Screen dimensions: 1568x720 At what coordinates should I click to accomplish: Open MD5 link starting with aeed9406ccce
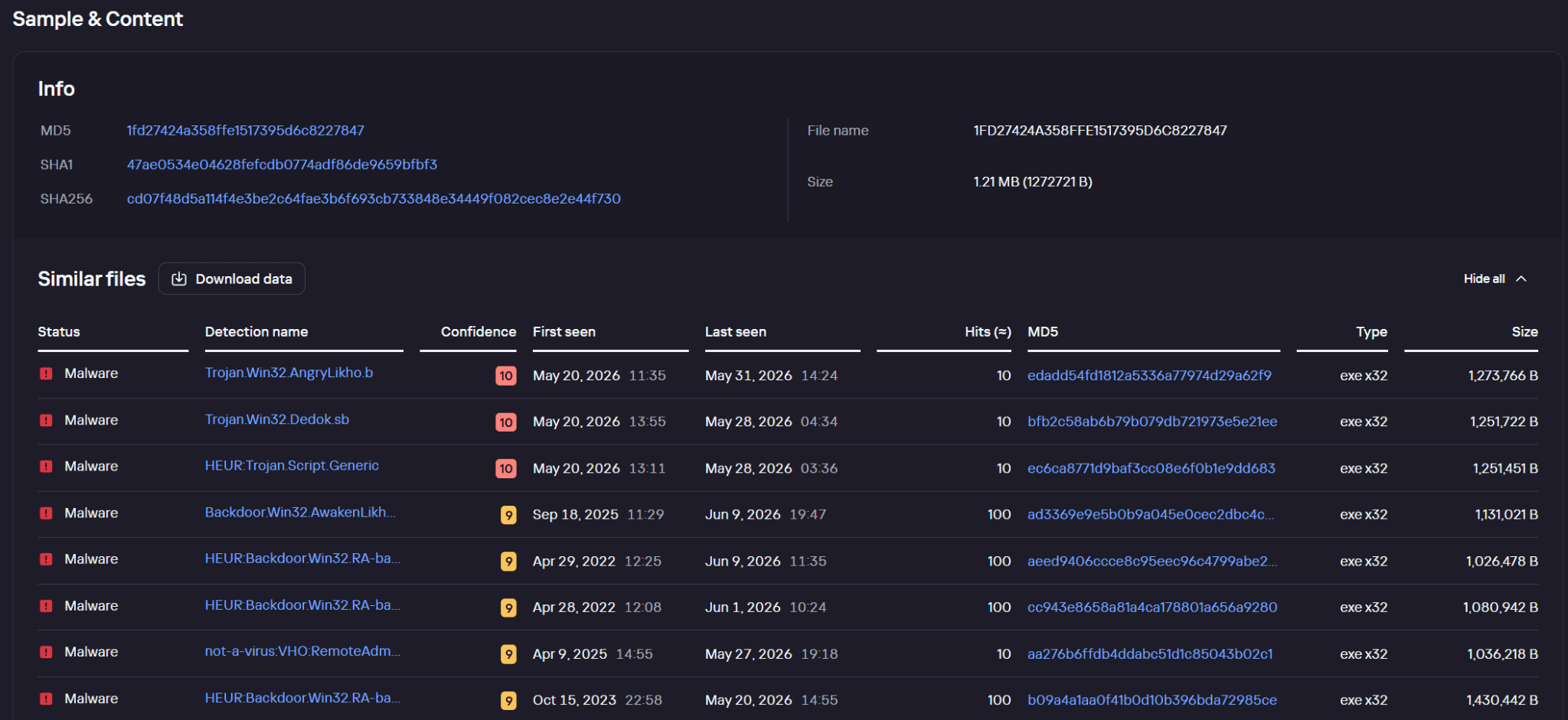(x=1152, y=561)
